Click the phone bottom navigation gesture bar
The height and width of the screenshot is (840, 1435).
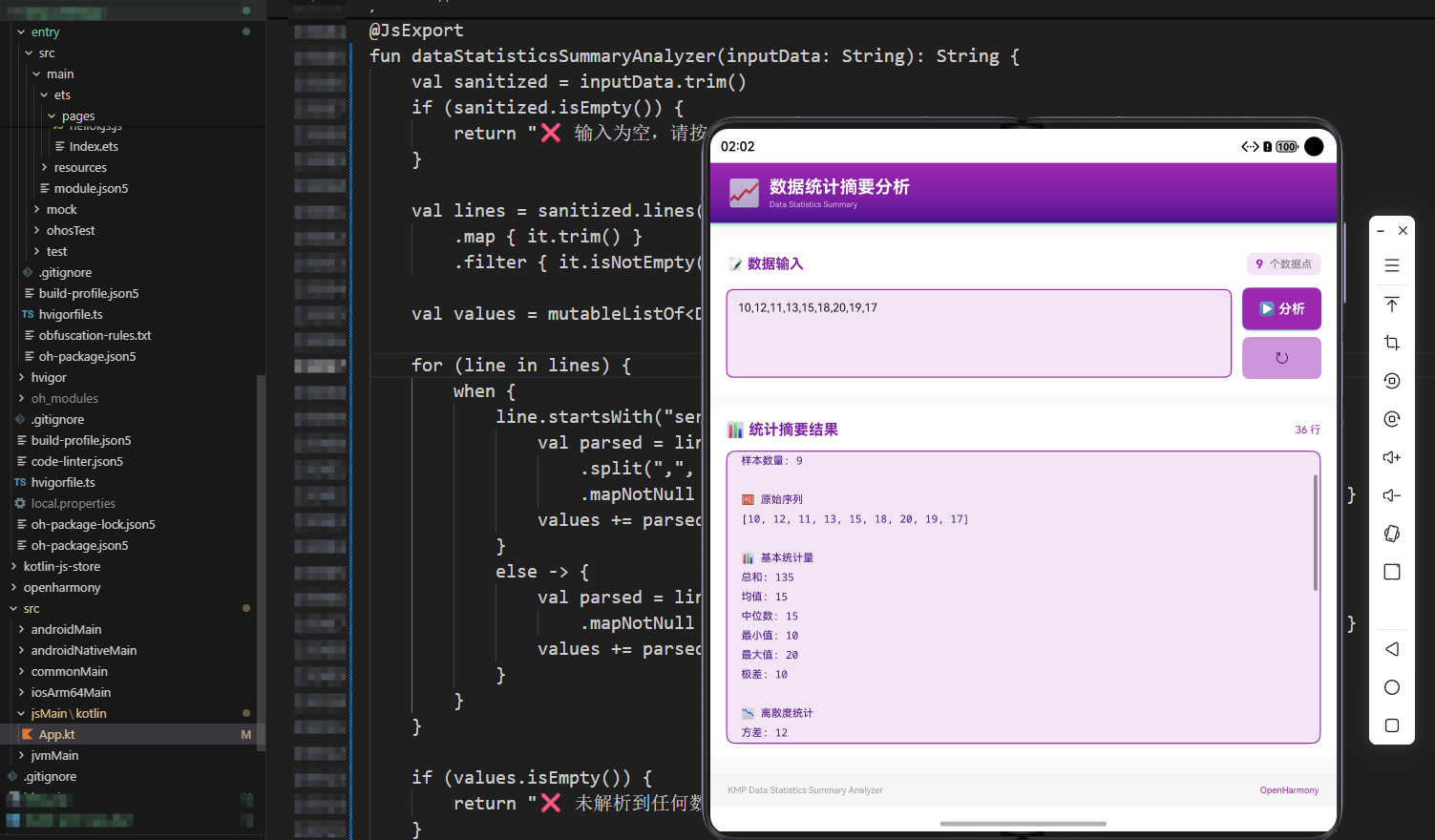click(x=1023, y=824)
